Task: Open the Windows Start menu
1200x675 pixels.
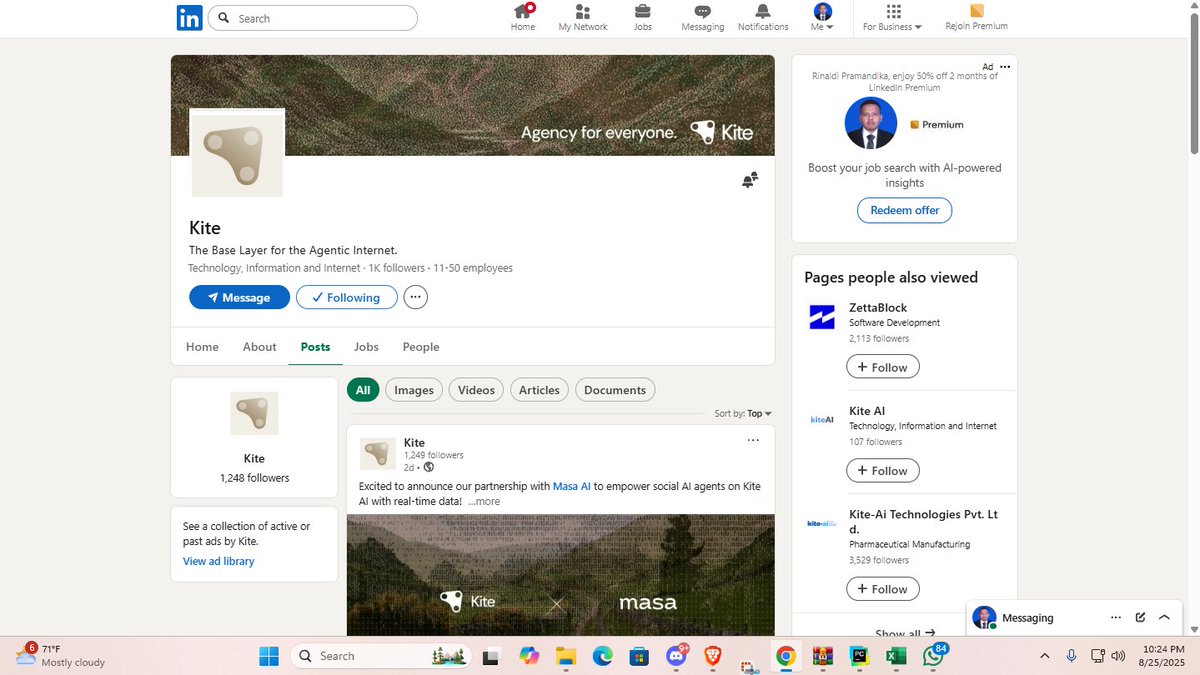Action: pyautogui.click(x=269, y=656)
